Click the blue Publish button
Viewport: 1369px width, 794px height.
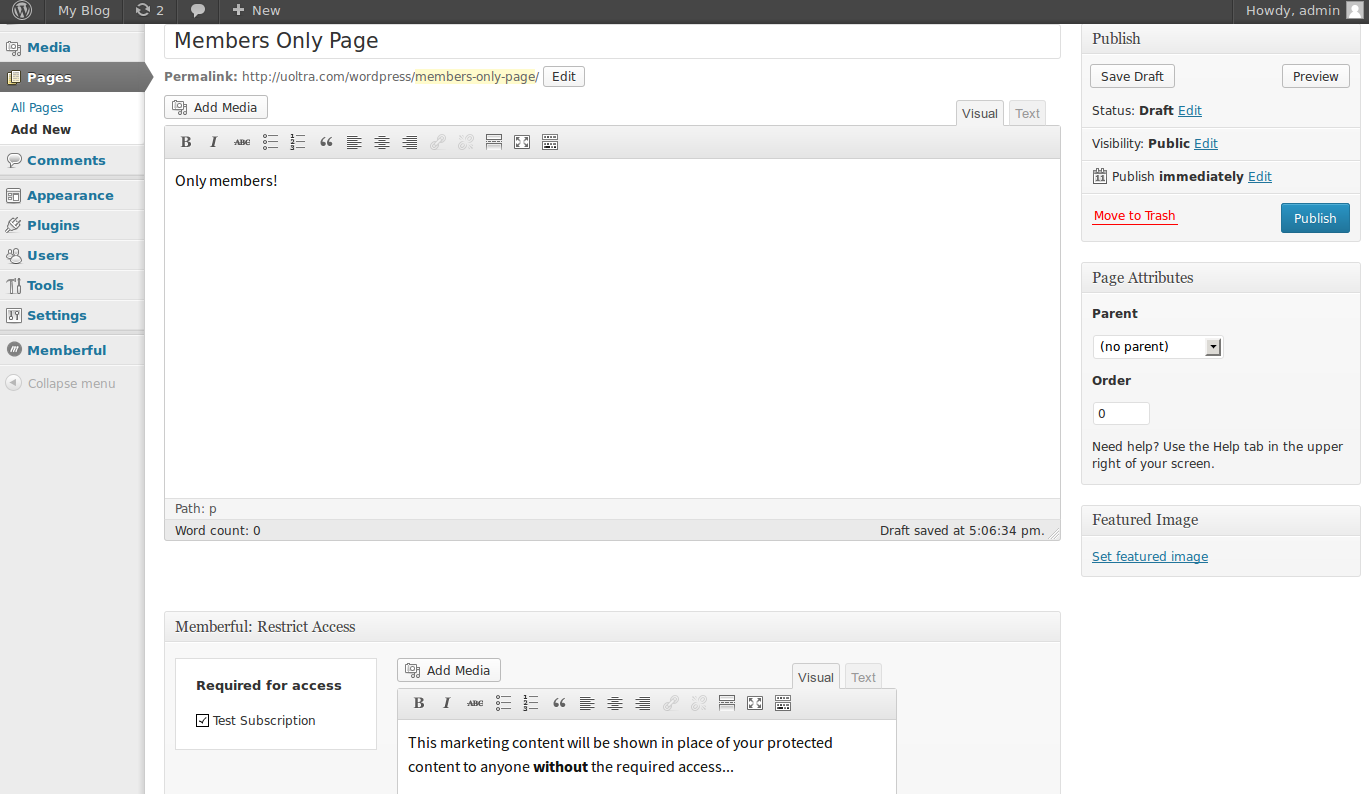click(1314, 218)
